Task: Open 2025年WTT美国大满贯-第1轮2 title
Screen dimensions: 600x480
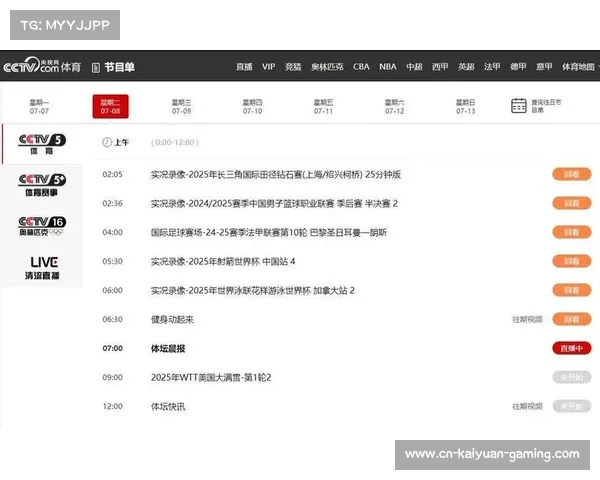Action: pos(211,378)
